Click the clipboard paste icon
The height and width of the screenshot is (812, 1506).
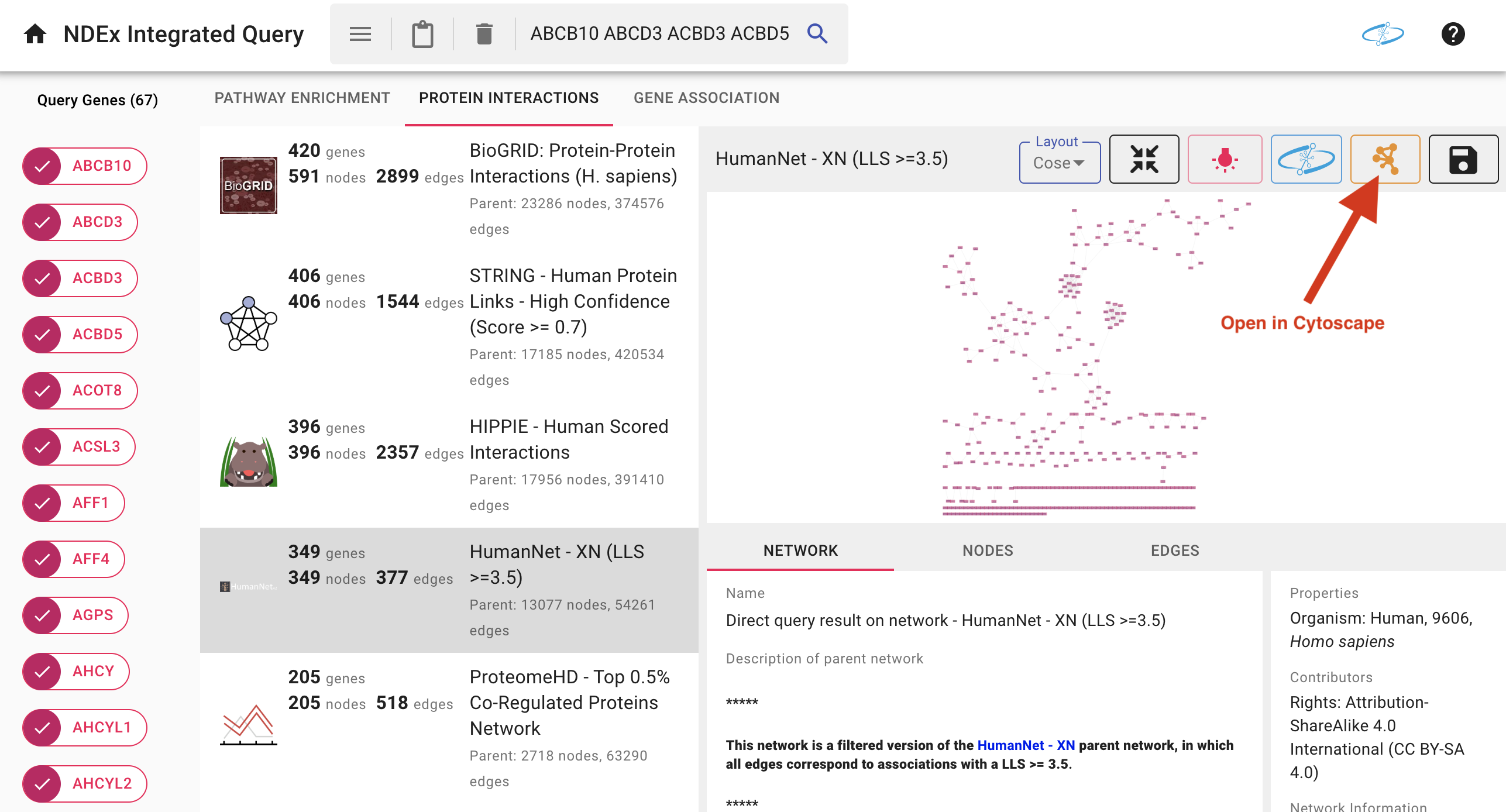[x=422, y=34]
